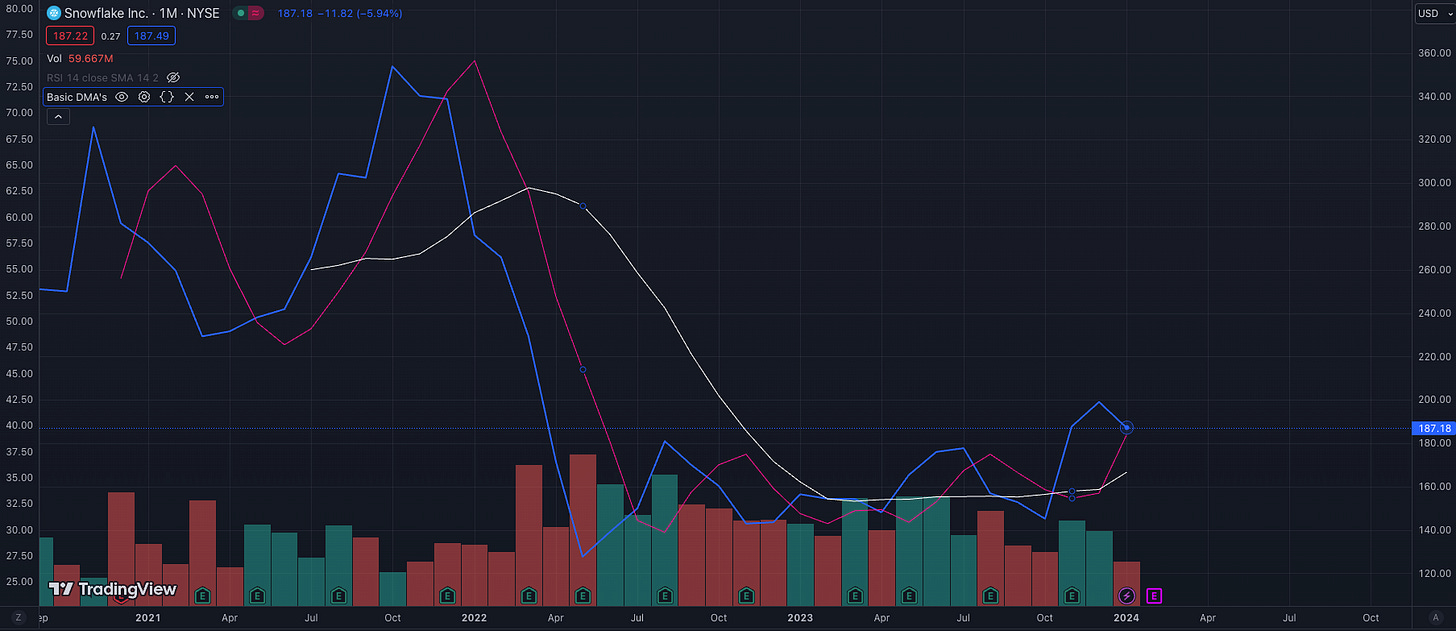
Task: Click the red 187.22 sell price button
Action: (68, 35)
